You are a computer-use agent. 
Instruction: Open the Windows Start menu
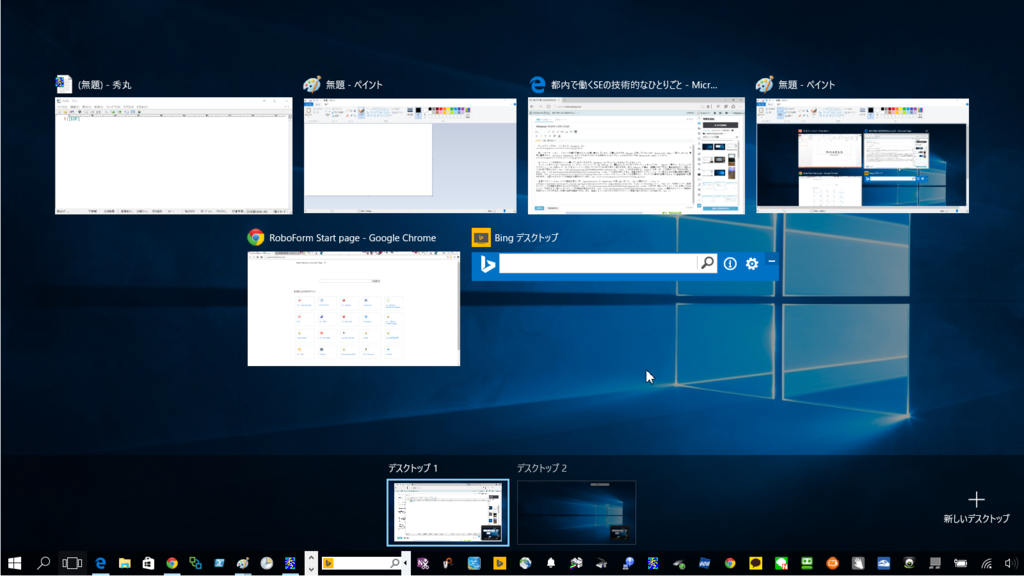point(14,563)
